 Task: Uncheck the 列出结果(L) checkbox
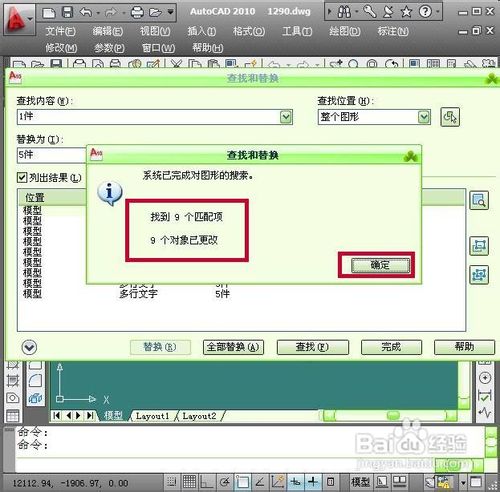(x=22, y=178)
